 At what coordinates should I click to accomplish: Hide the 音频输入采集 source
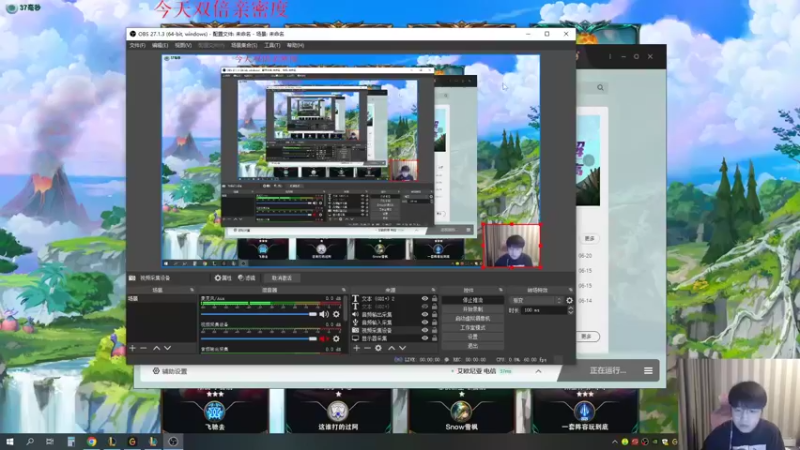(x=424, y=322)
